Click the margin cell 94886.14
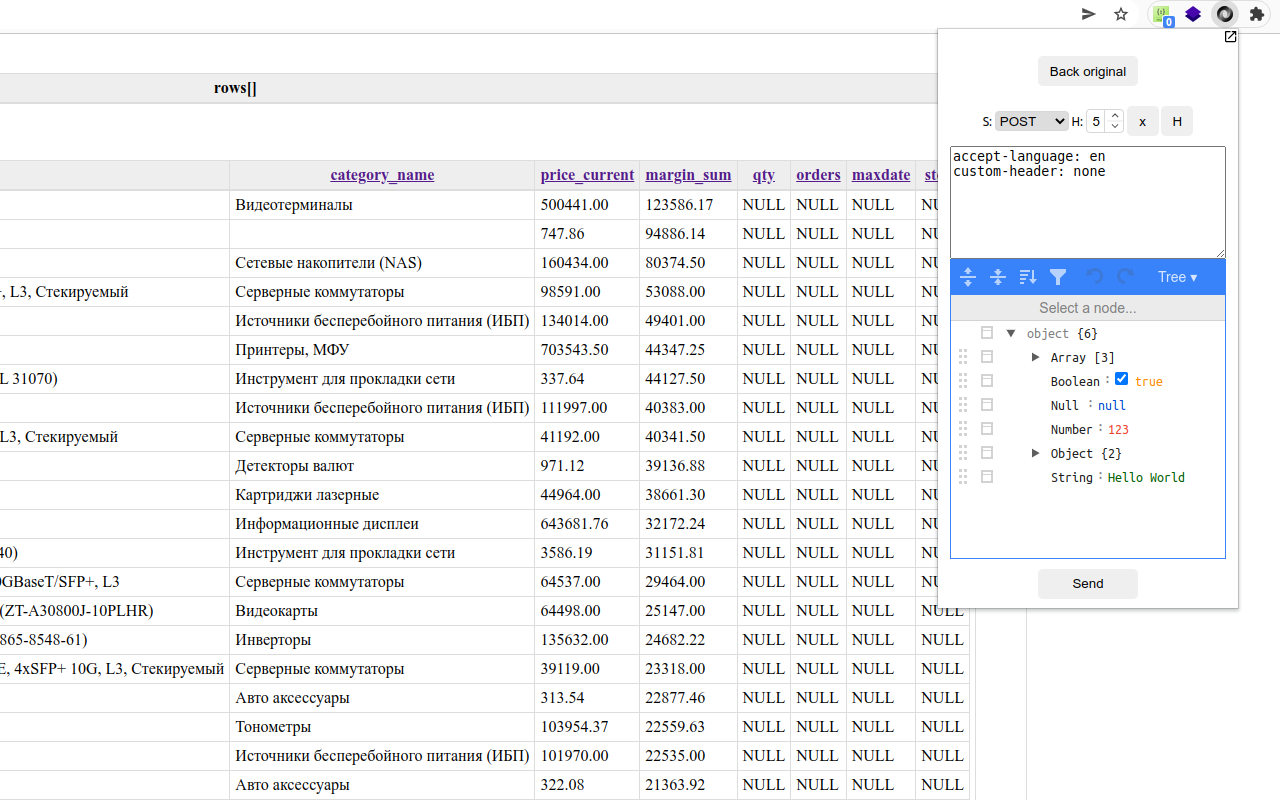 [688, 233]
